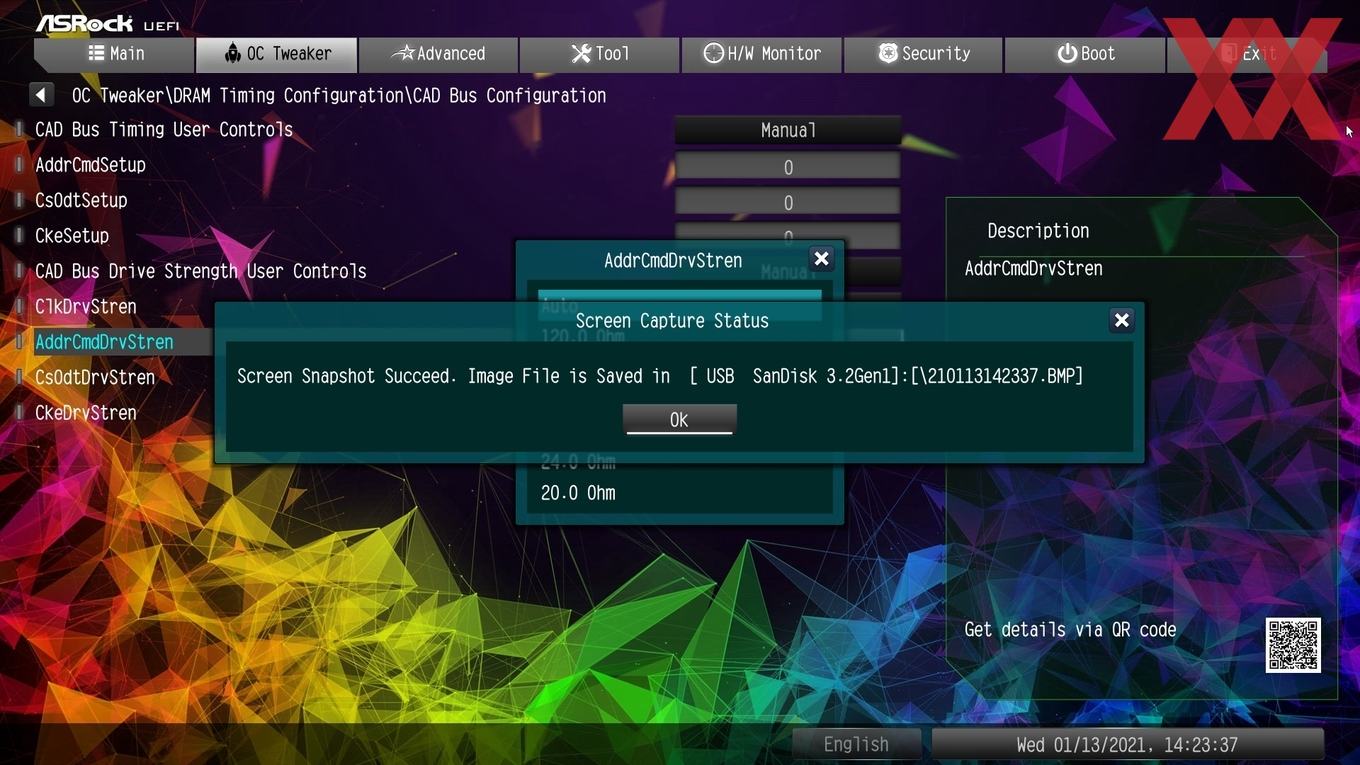Click the Security shield icon
This screenshot has height=765, width=1360.
[887, 53]
